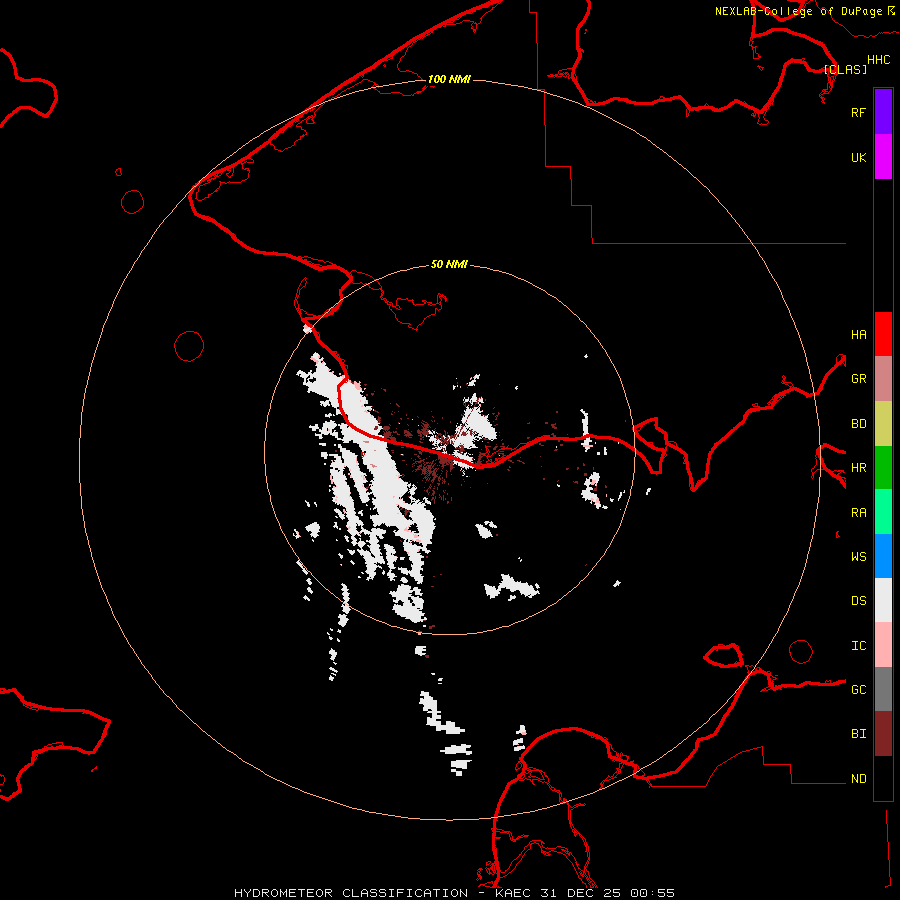Click the IC legend label
This screenshot has height=900, width=900.
coord(858,646)
